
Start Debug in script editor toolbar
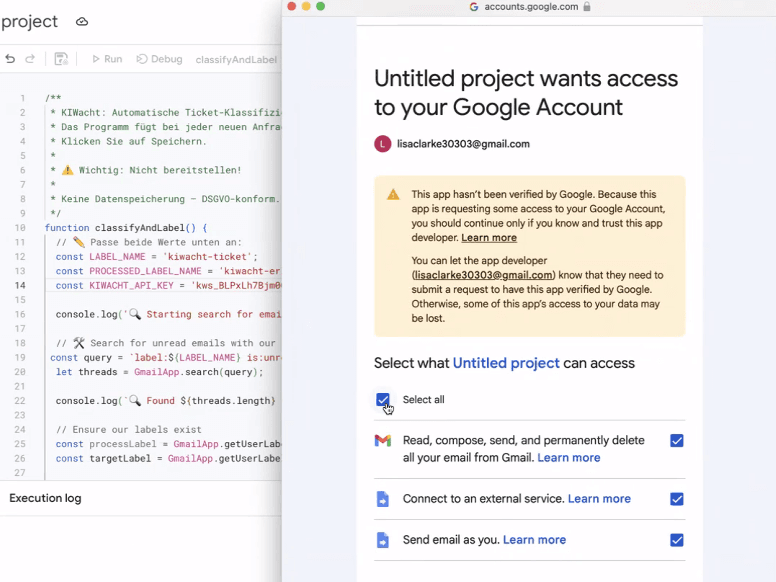159,59
